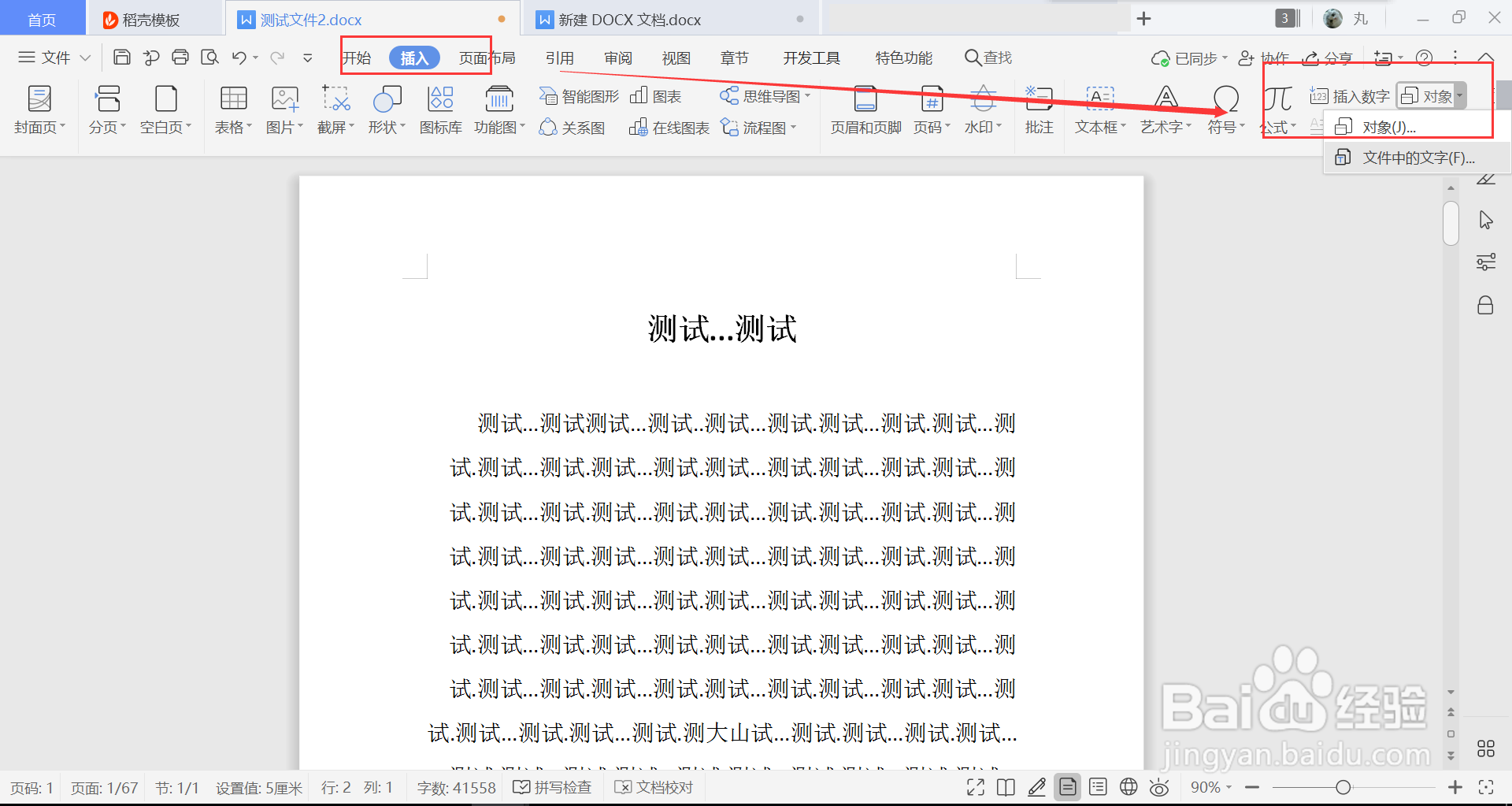The image size is (1512, 806).
Task: Open header and footer (页眉和页脚)
Action: coord(865,110)
